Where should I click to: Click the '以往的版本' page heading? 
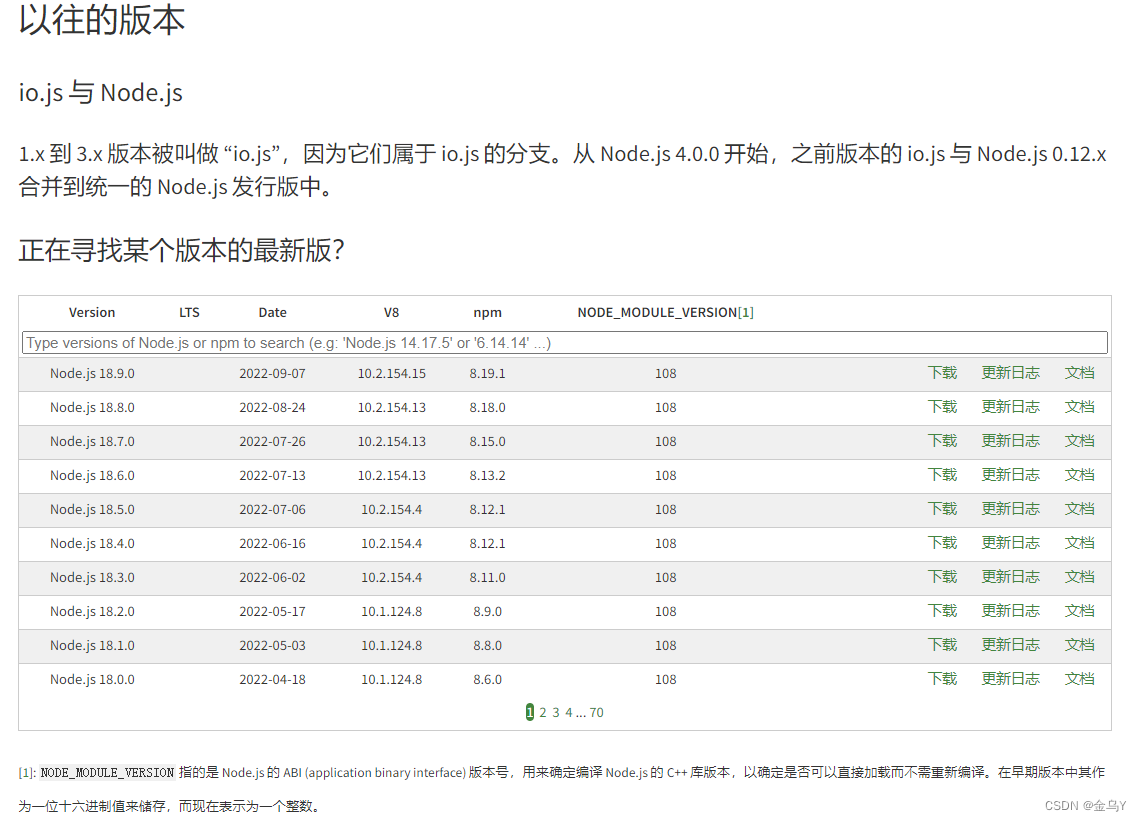[x=102, y=19]
